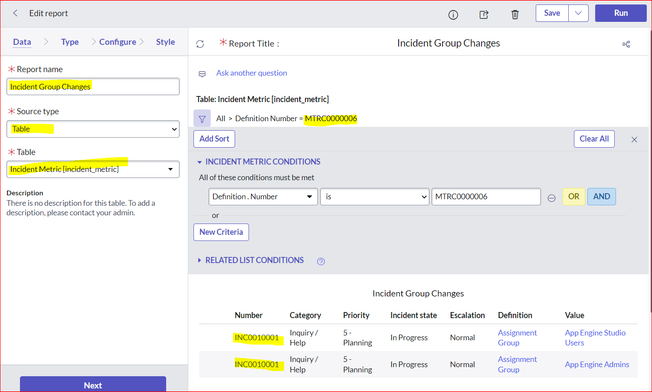
Task: Click the Value column header
Action: tap(574, 315)
